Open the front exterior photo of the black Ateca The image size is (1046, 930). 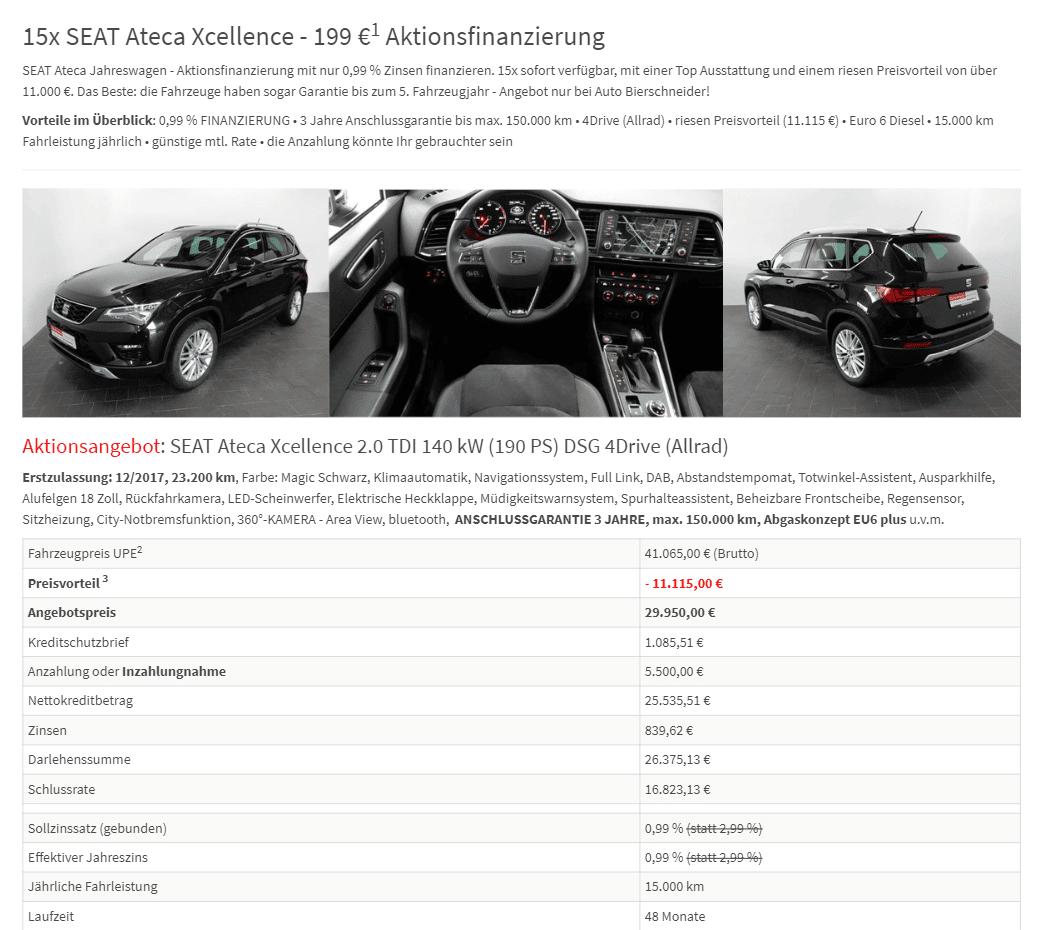(x=175, y=302)
